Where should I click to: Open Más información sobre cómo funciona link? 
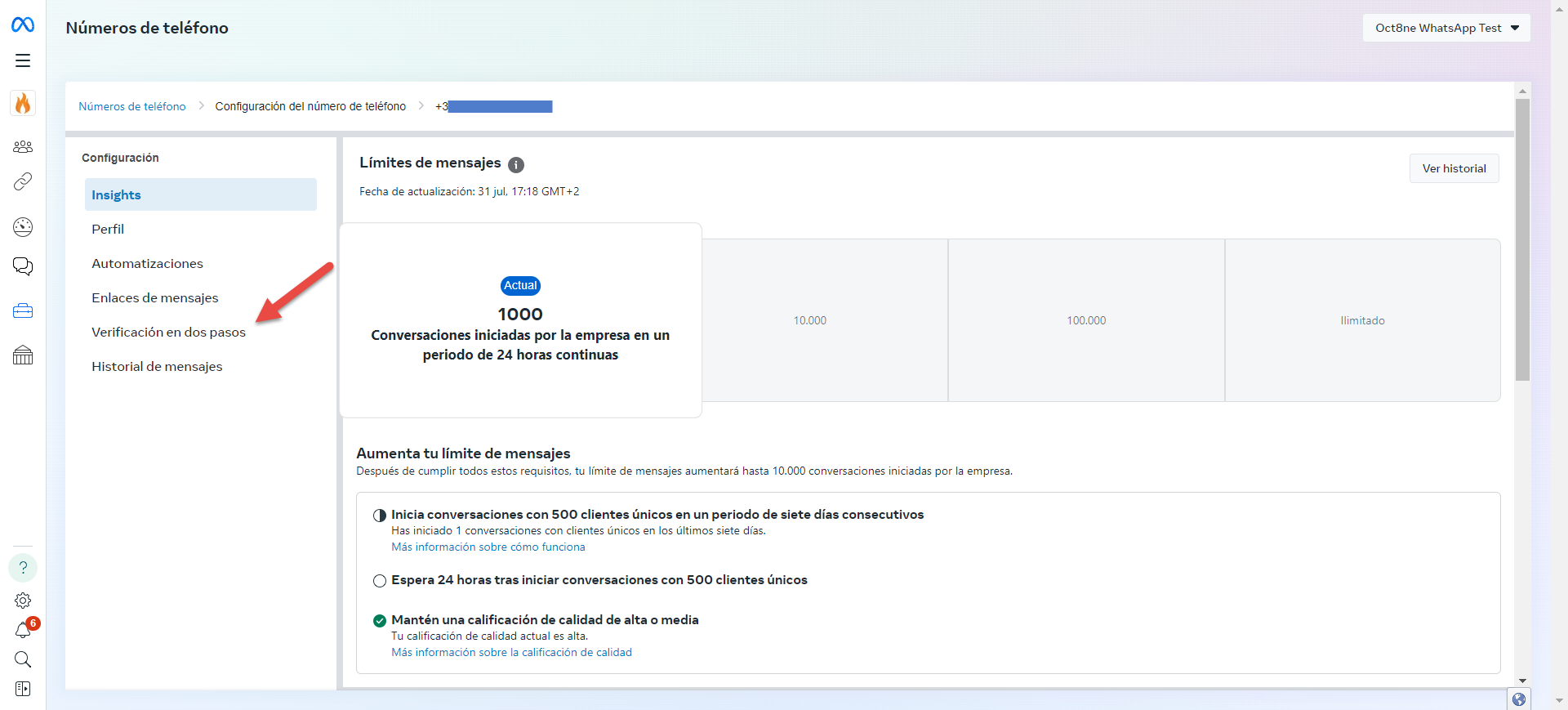pos(488,547)
